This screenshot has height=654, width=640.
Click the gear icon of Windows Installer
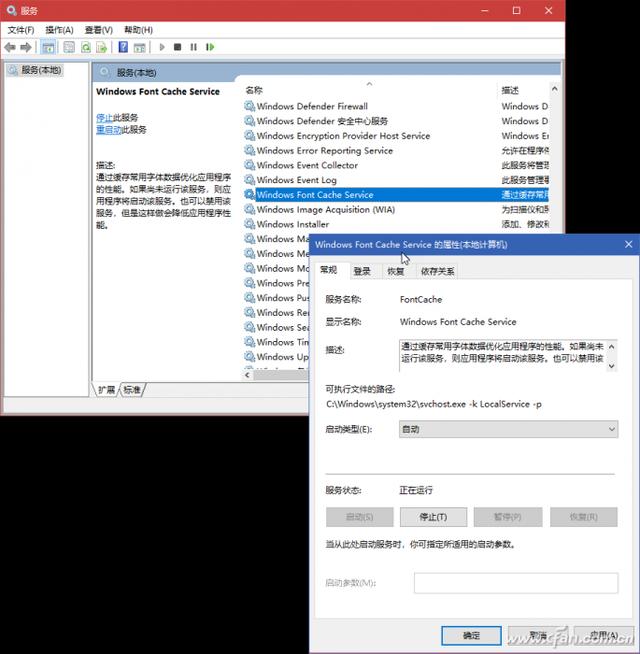click(249, 224)
